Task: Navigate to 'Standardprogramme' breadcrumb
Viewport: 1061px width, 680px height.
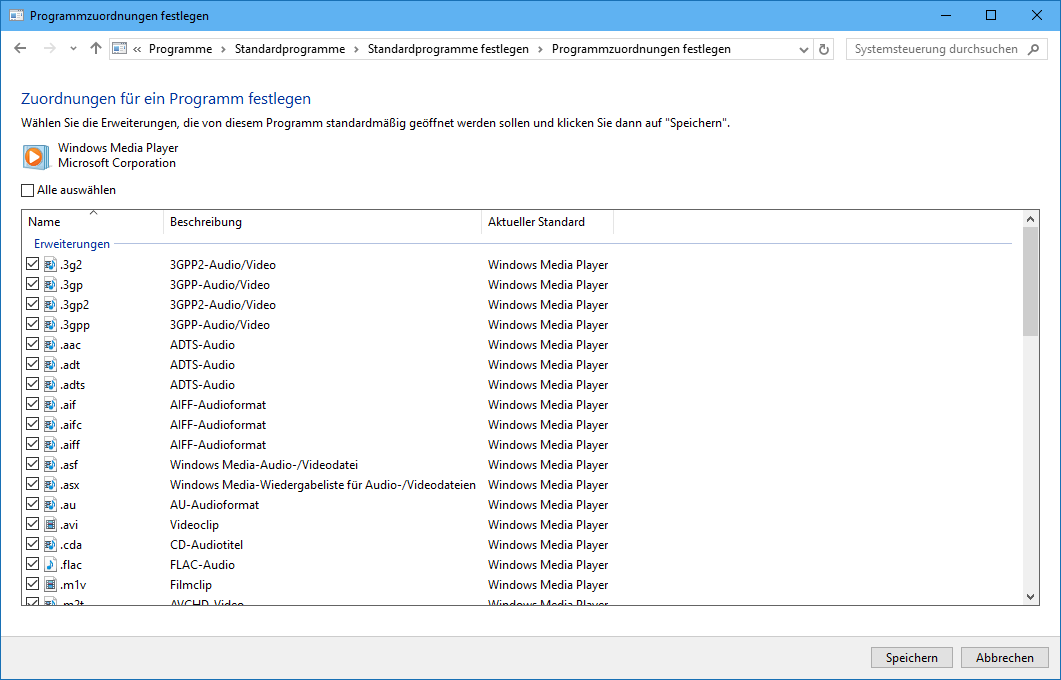Action: (290, 49)
